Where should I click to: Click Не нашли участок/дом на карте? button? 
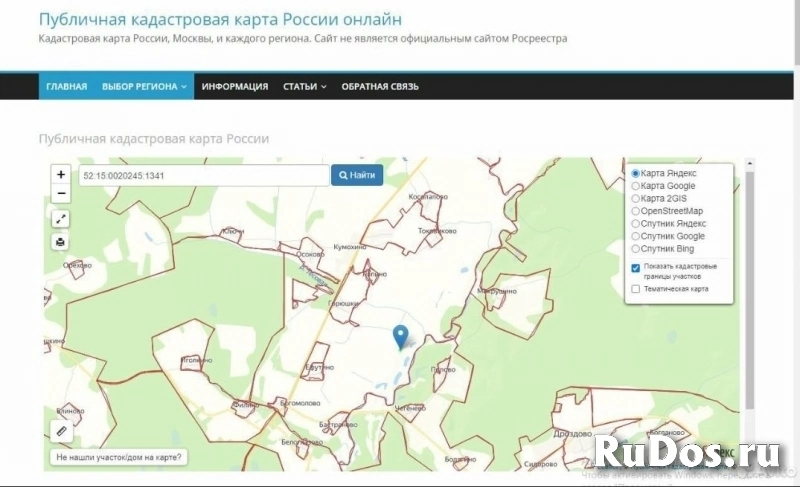pos(119,457)
